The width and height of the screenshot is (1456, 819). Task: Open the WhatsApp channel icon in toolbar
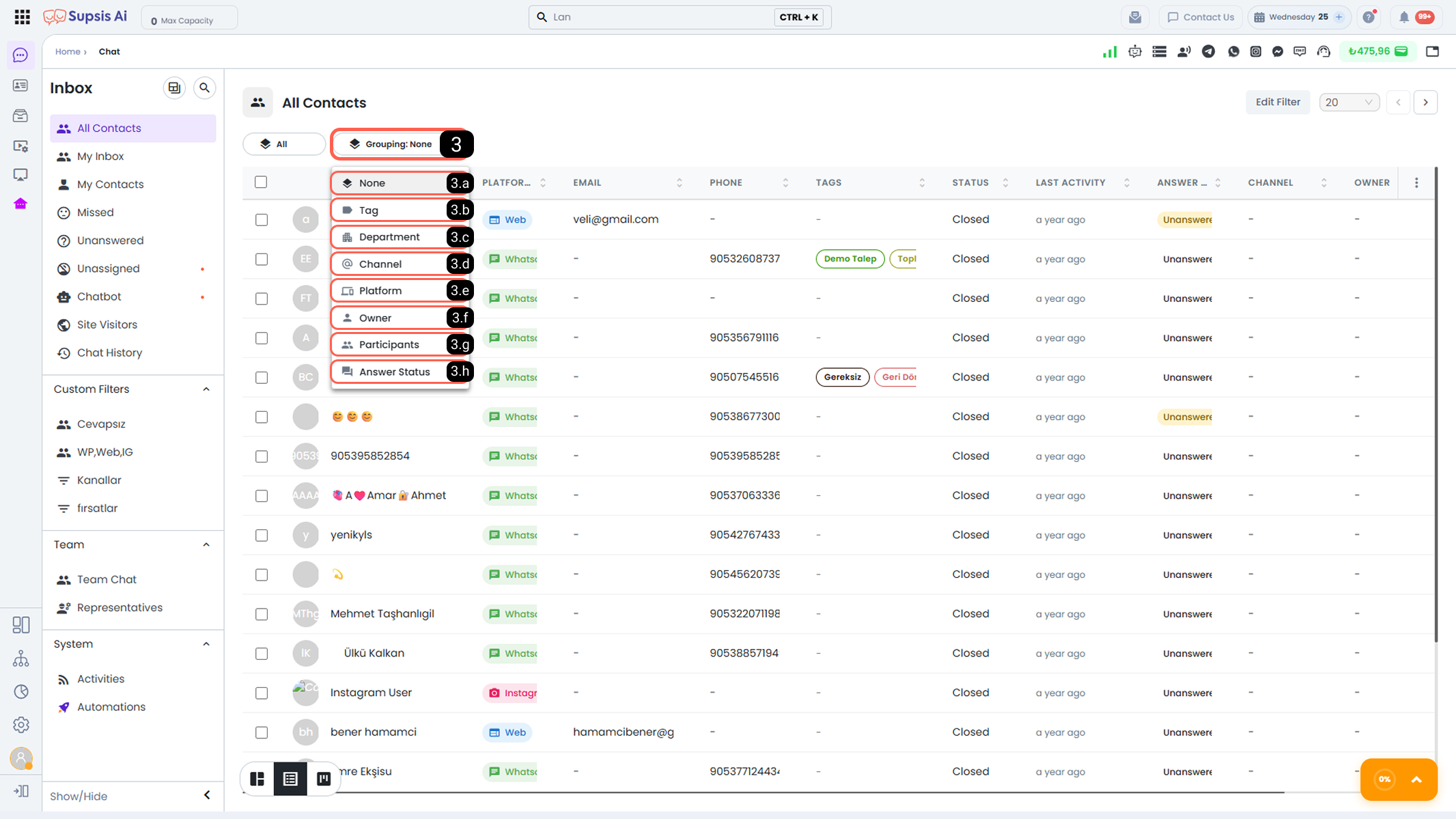[1233, 51]
